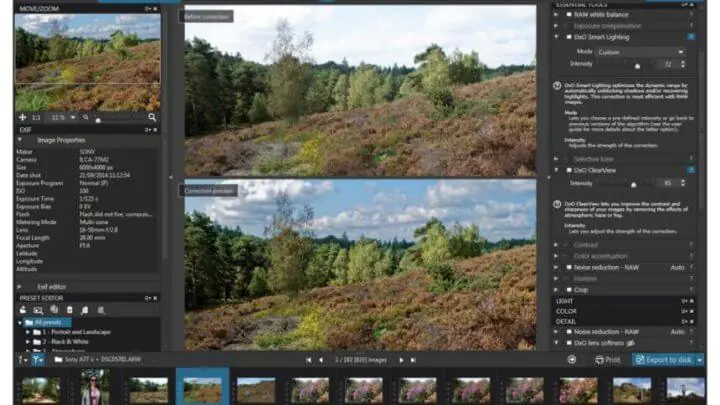Collapse the Image Properties section
Viewport: 720px width, 405px height.
pos(20,140)
